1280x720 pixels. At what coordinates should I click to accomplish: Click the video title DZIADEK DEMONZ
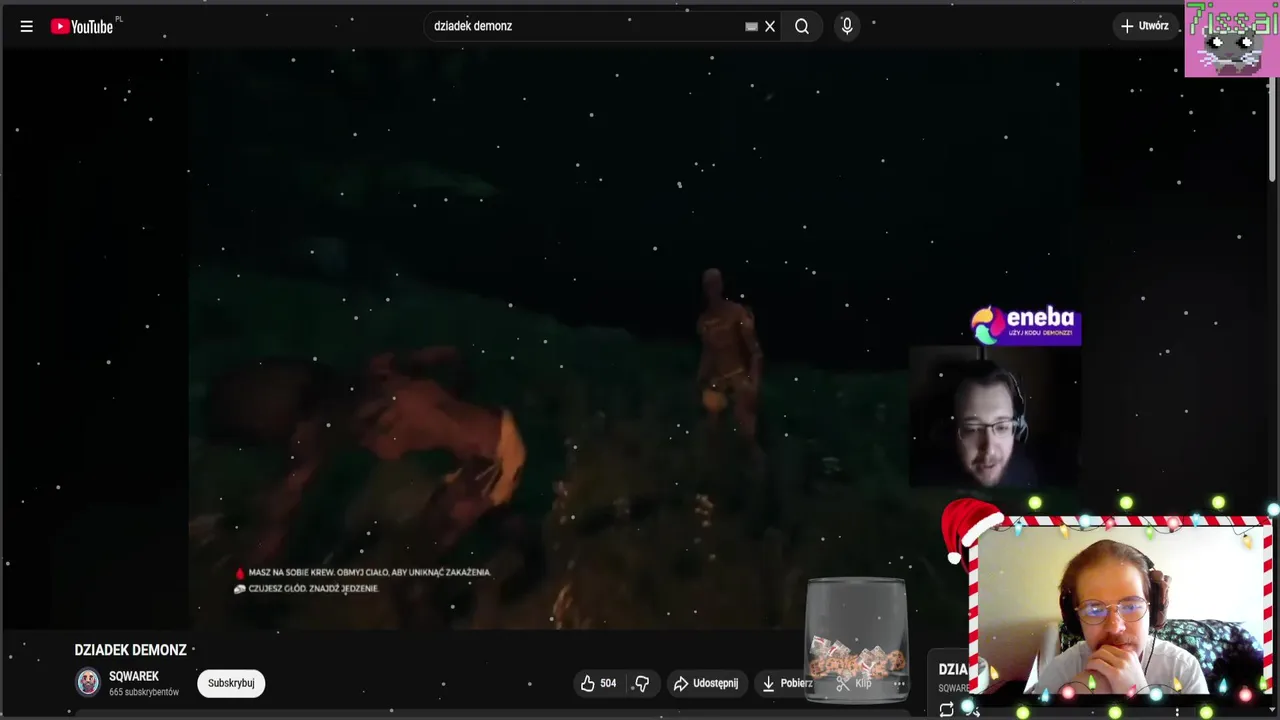tap(130, 650)
